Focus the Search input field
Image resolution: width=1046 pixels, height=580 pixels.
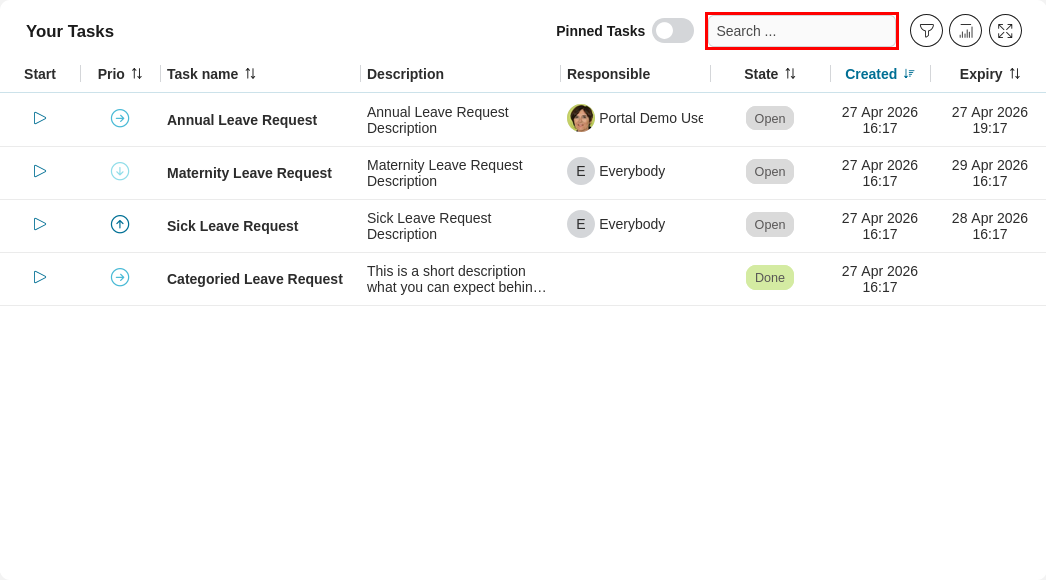(802, 31)
